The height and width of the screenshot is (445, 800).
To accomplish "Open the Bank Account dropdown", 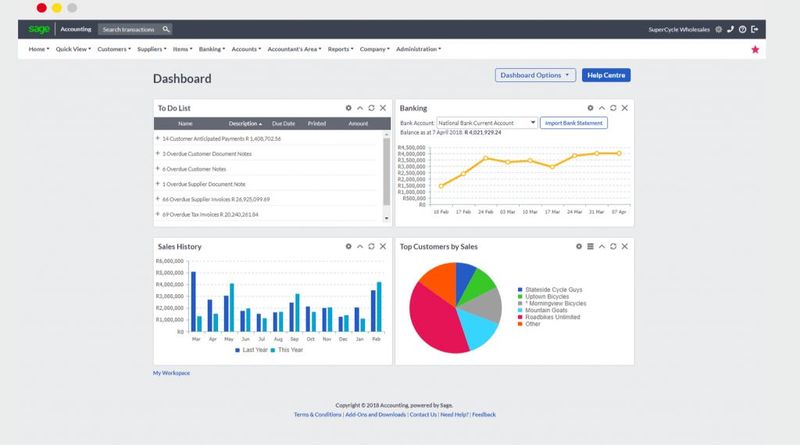I will pyautogui.click(x=487, y=123).
